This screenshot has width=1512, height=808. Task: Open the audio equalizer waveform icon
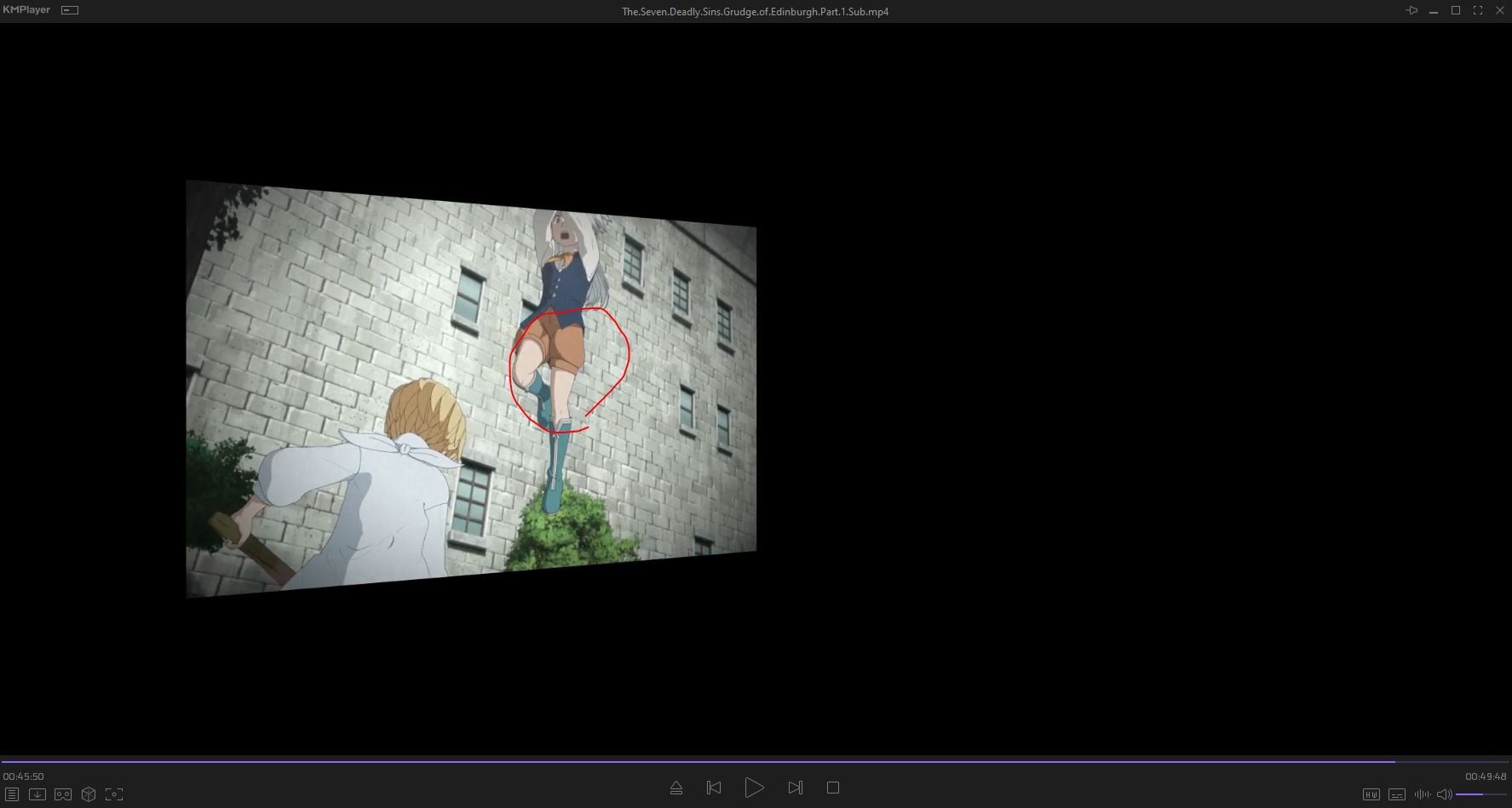(x=1423, y=794)
